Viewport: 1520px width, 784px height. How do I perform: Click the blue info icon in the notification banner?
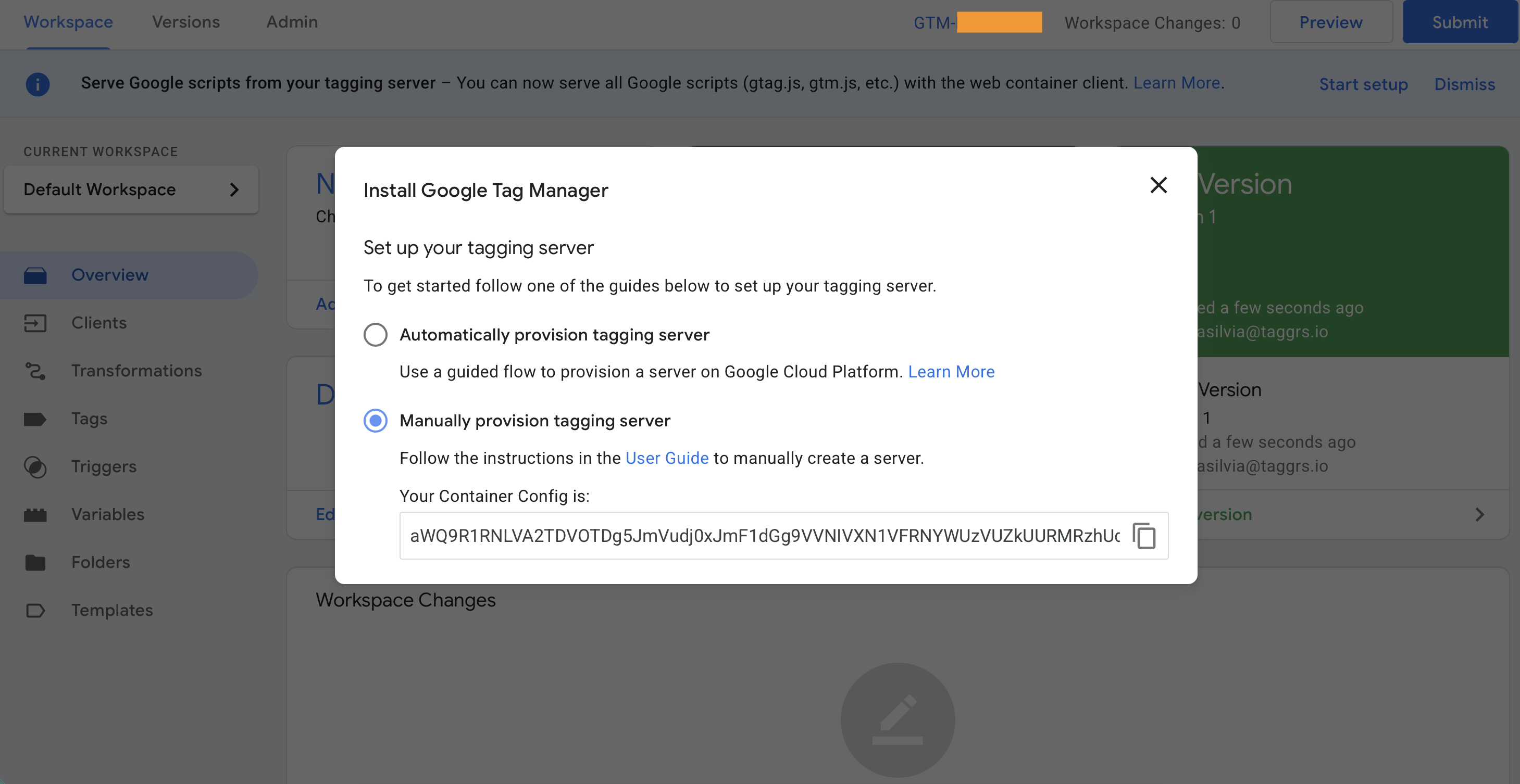[x=38, y=84]
